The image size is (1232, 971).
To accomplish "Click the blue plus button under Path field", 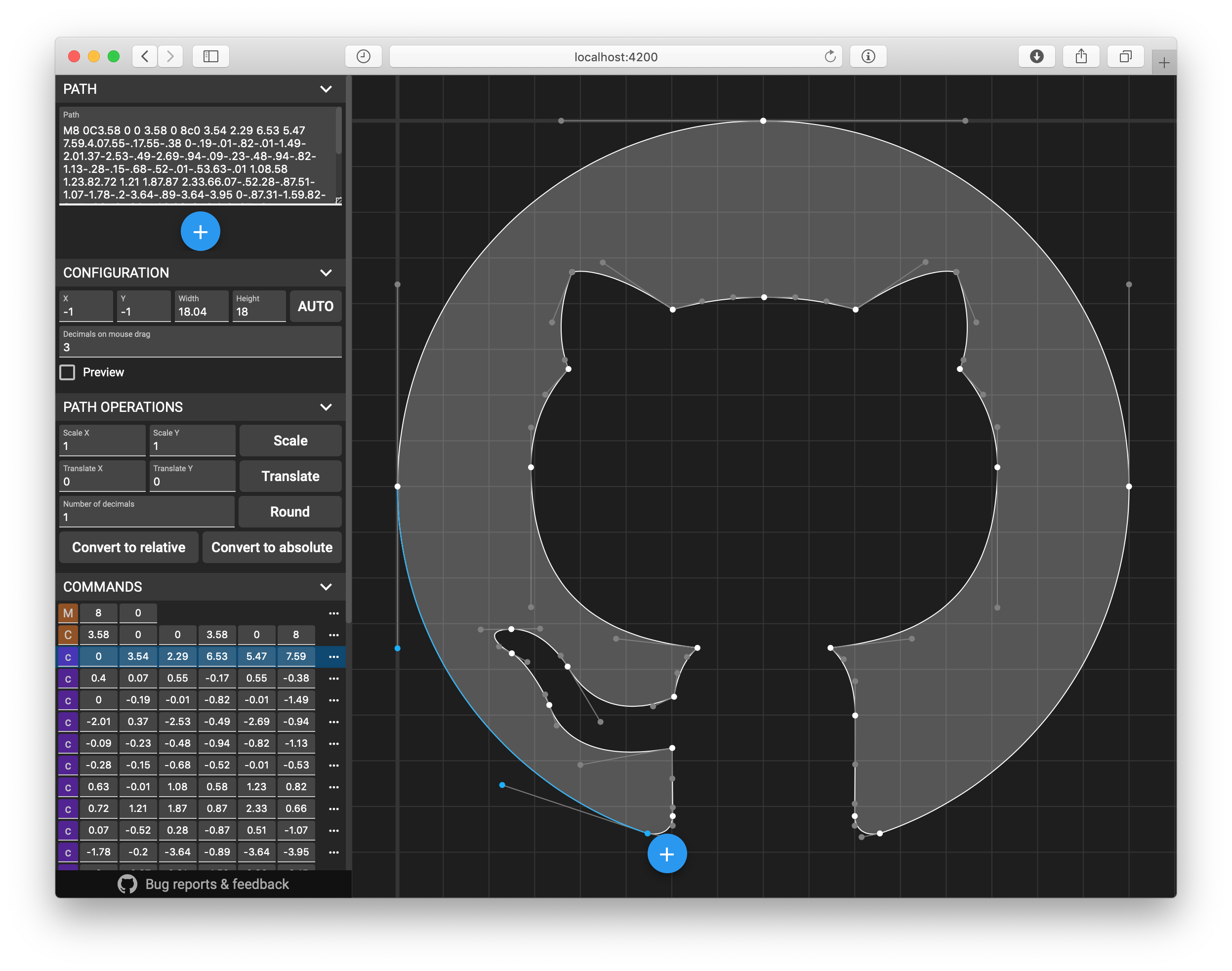I will (x=200, y=231).
